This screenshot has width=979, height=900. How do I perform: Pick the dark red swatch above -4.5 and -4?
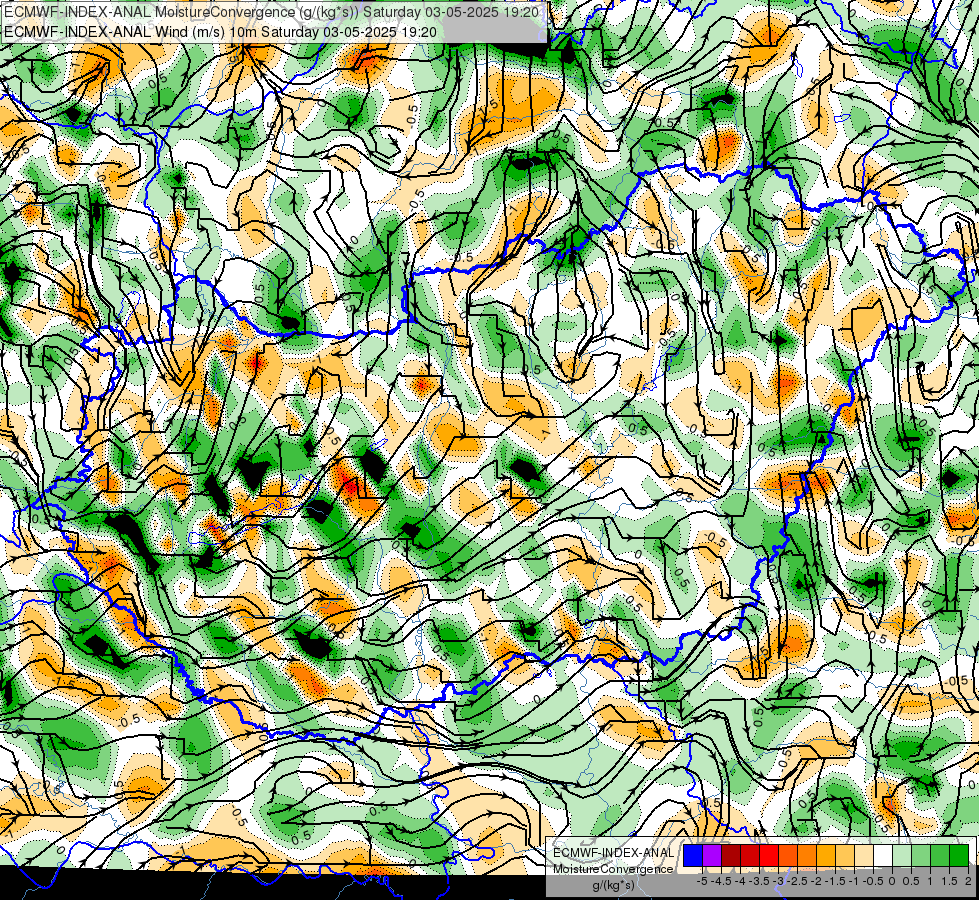click(x=731, y=855)
